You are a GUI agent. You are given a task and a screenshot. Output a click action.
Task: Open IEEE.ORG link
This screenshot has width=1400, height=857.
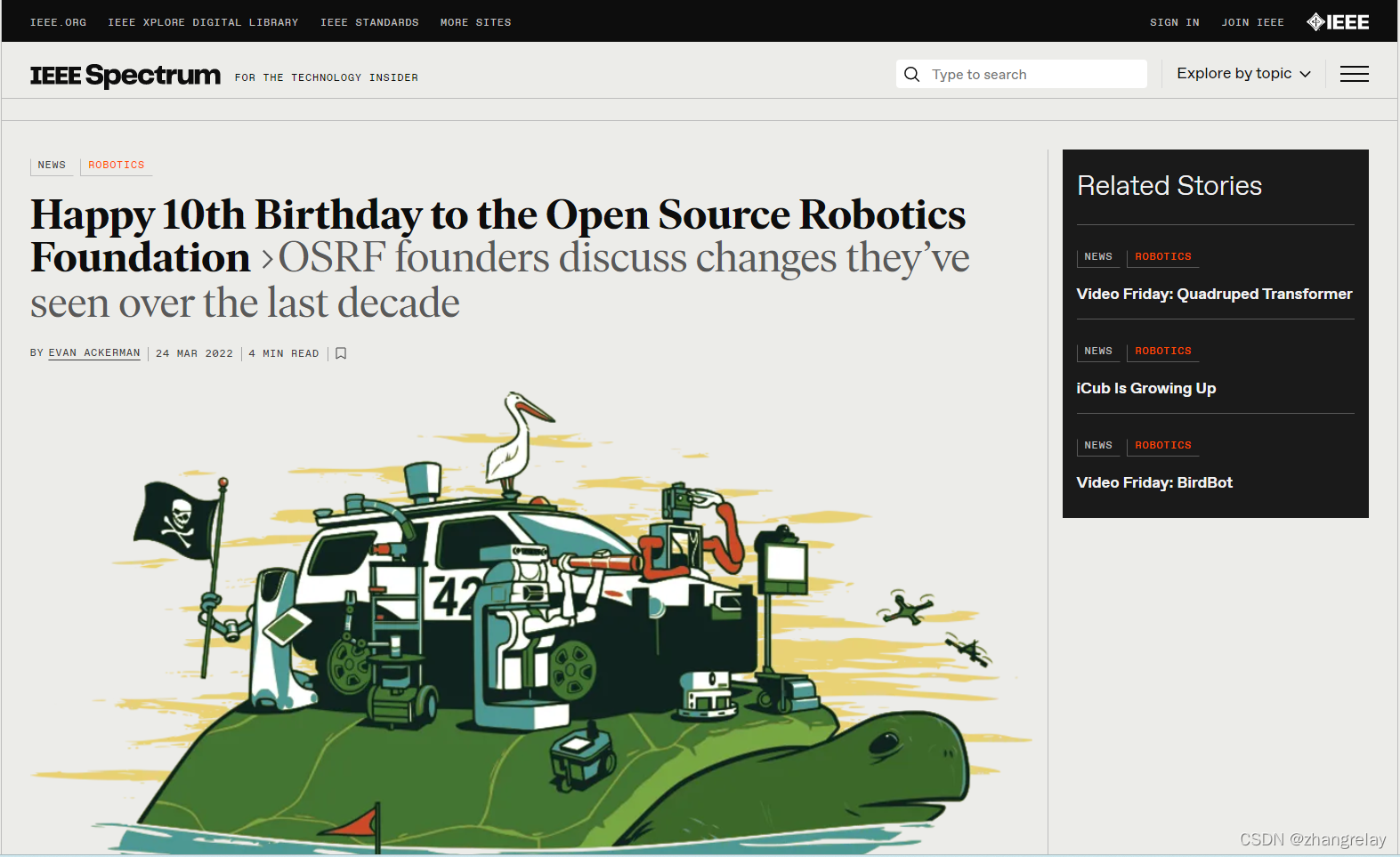pyautogui.click(x=59, y=22)
